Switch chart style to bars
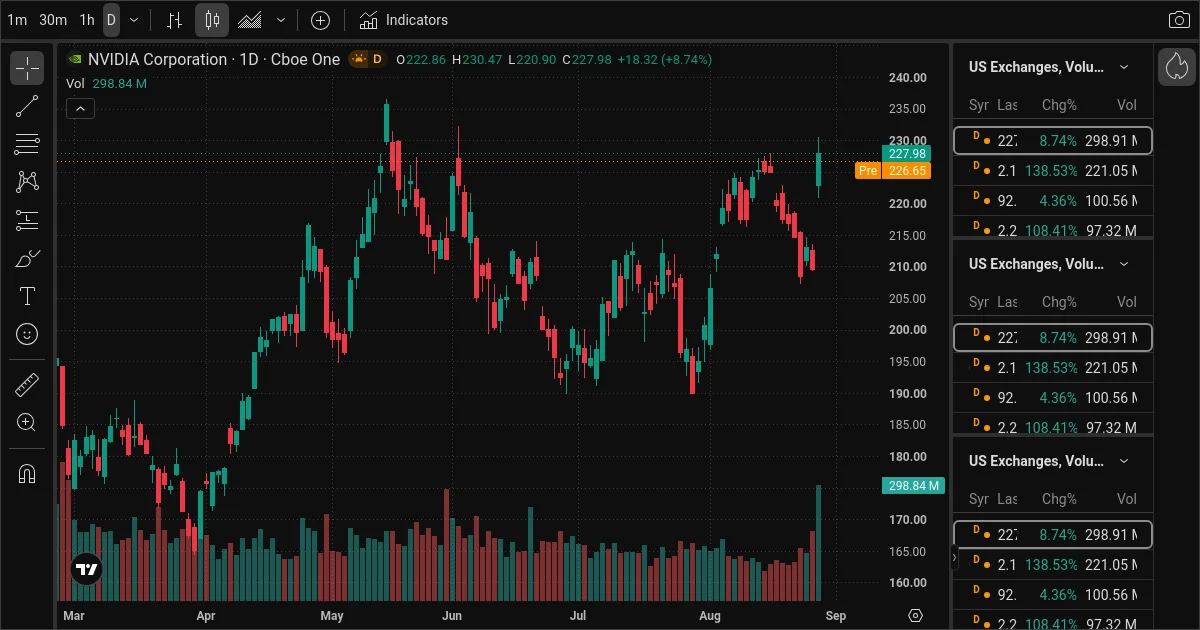This screenshot has width=1200, height=630. click(175, 20)
